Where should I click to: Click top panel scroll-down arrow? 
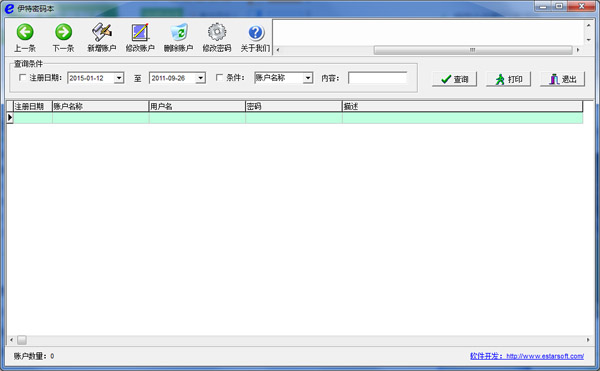tap(589, 40)
